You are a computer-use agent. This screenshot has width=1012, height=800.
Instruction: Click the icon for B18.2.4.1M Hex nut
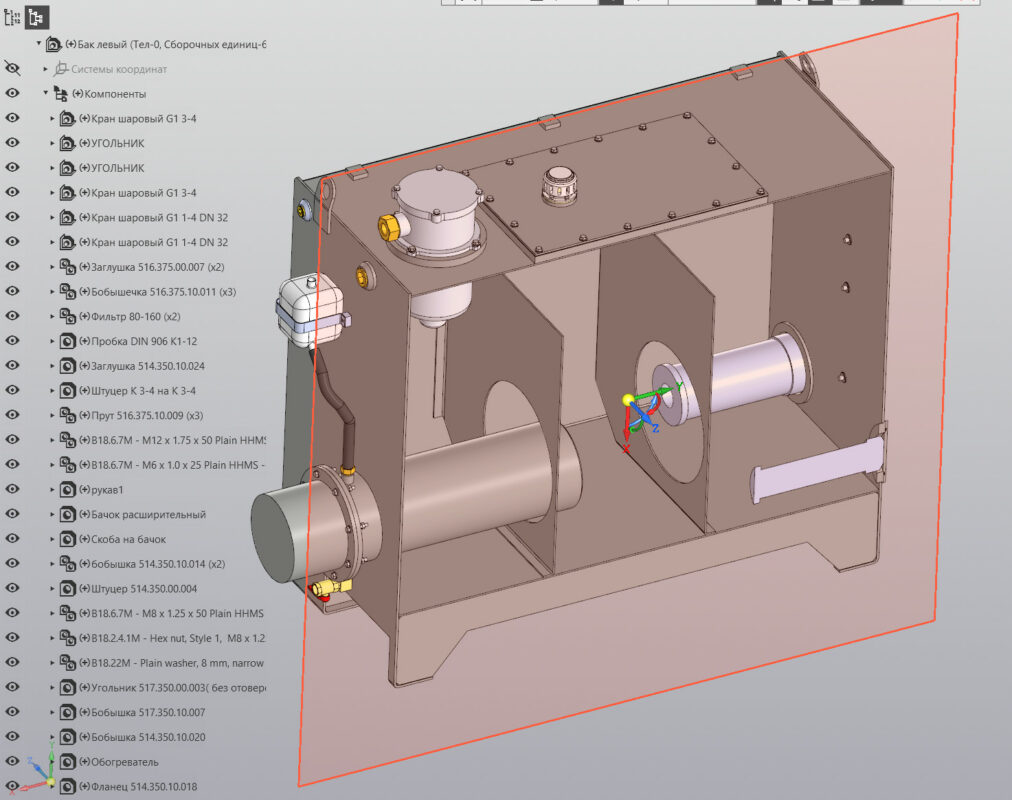click(68, 638)
